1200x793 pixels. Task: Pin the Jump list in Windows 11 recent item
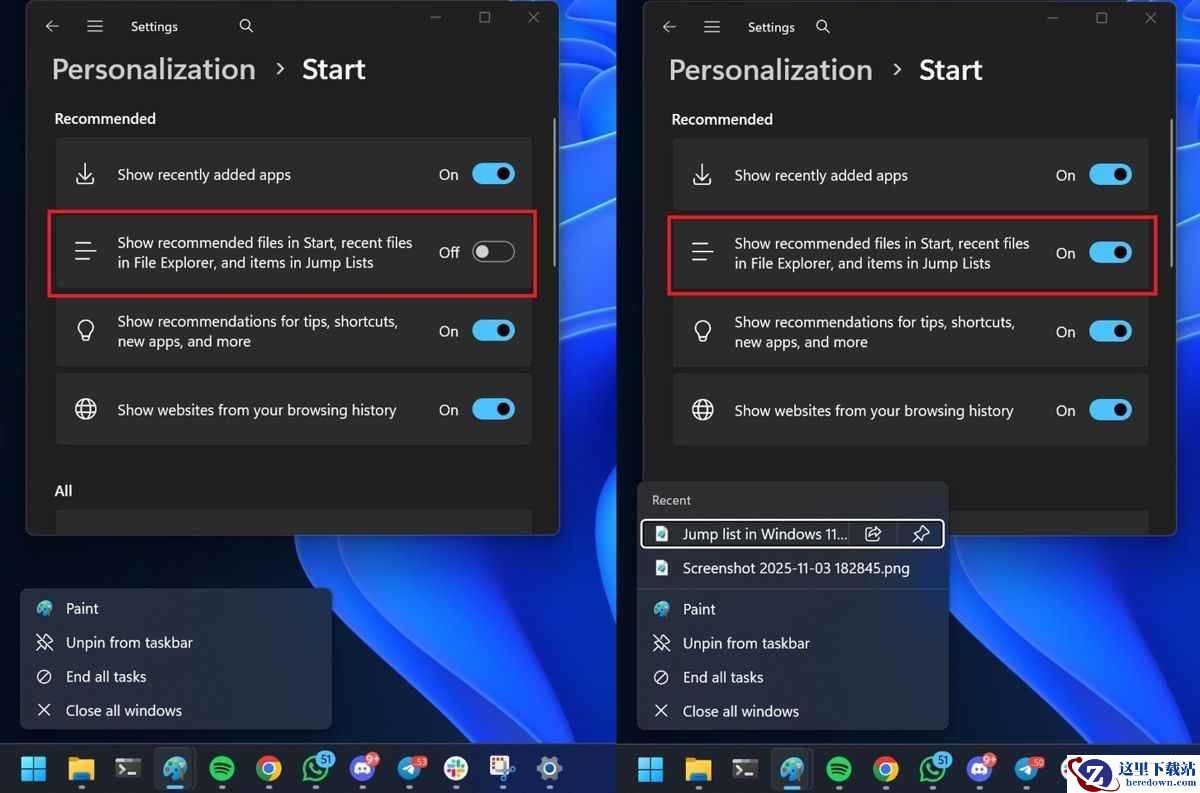click(920, 534)
